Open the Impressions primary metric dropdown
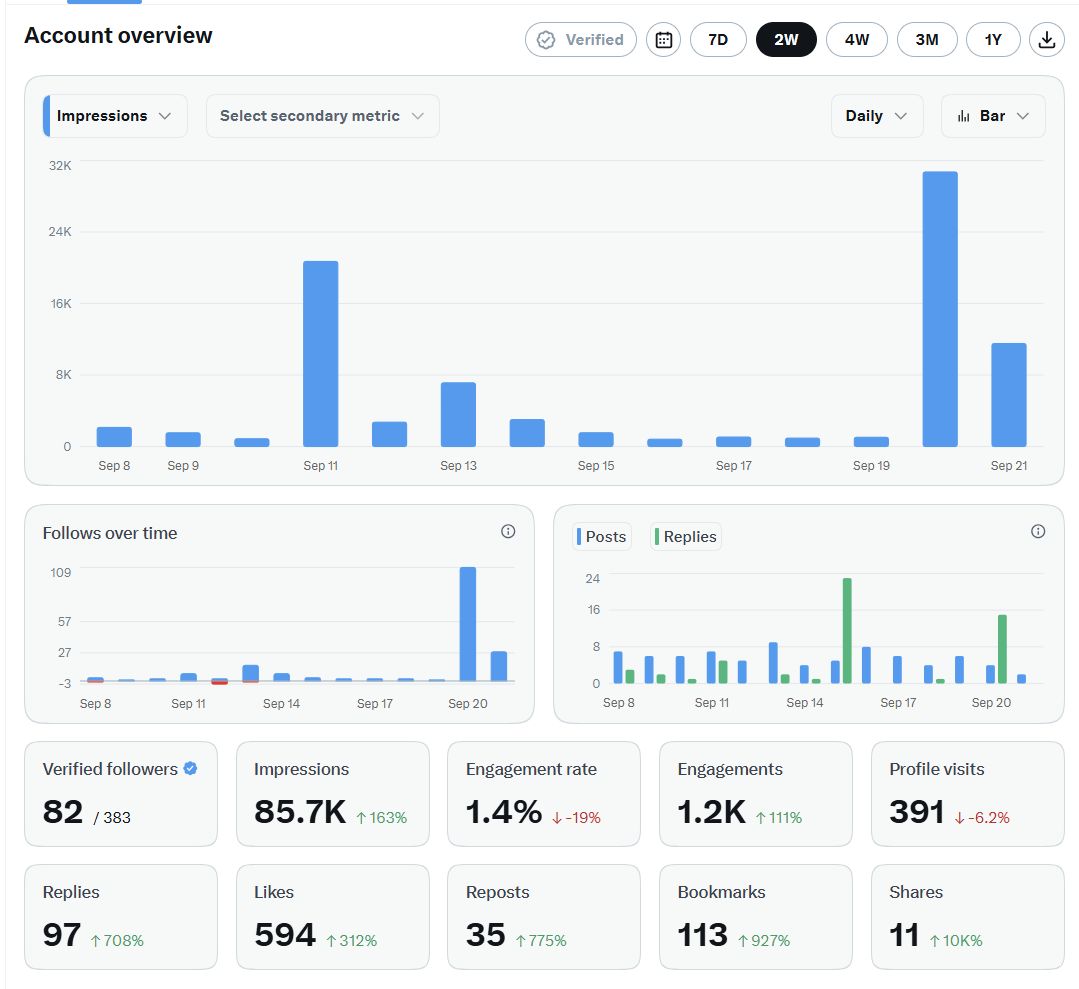1079x989 pixels. (x=115, y=116)
